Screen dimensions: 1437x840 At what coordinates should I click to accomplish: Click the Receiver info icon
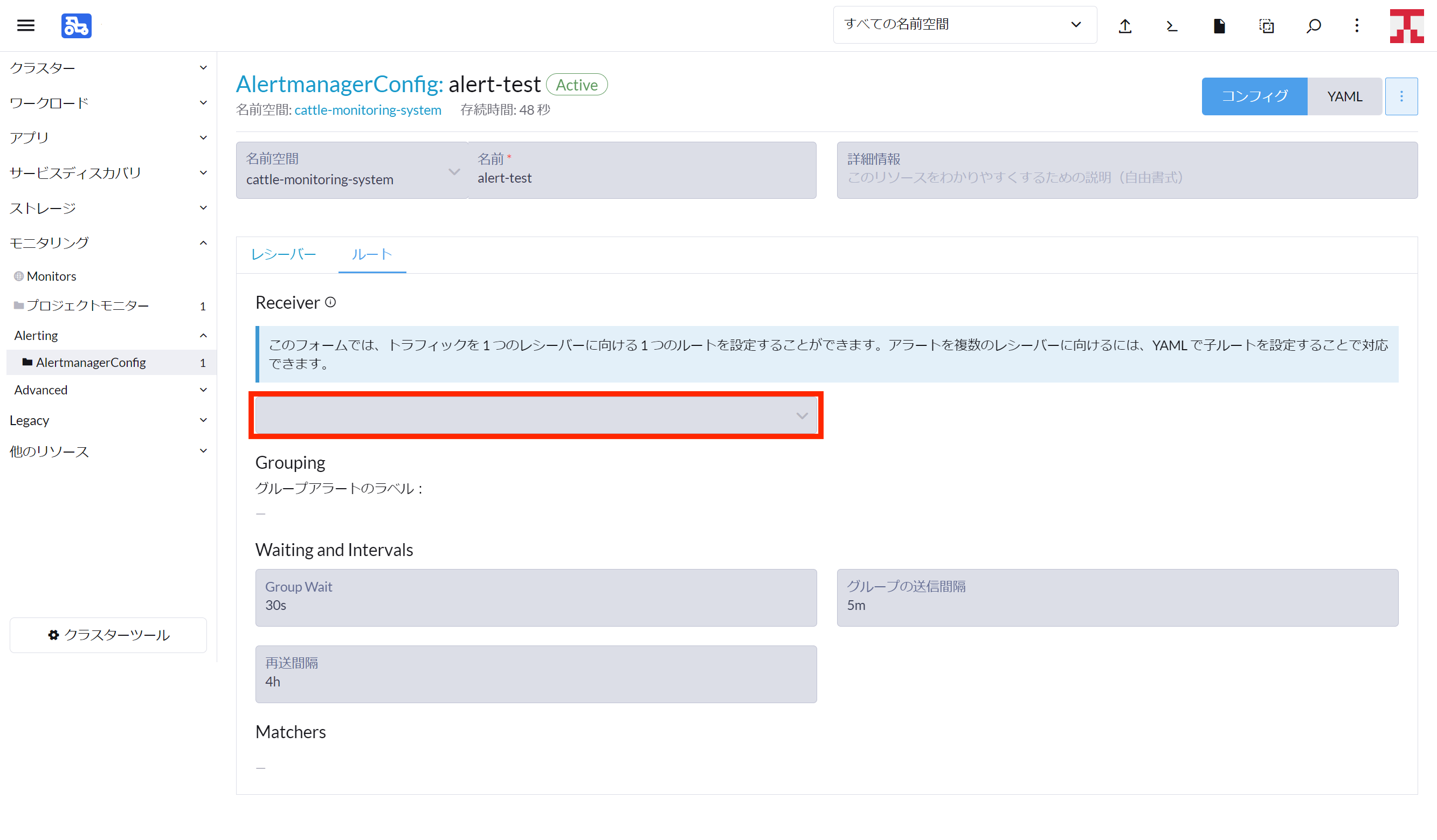[x=330, y=302]
